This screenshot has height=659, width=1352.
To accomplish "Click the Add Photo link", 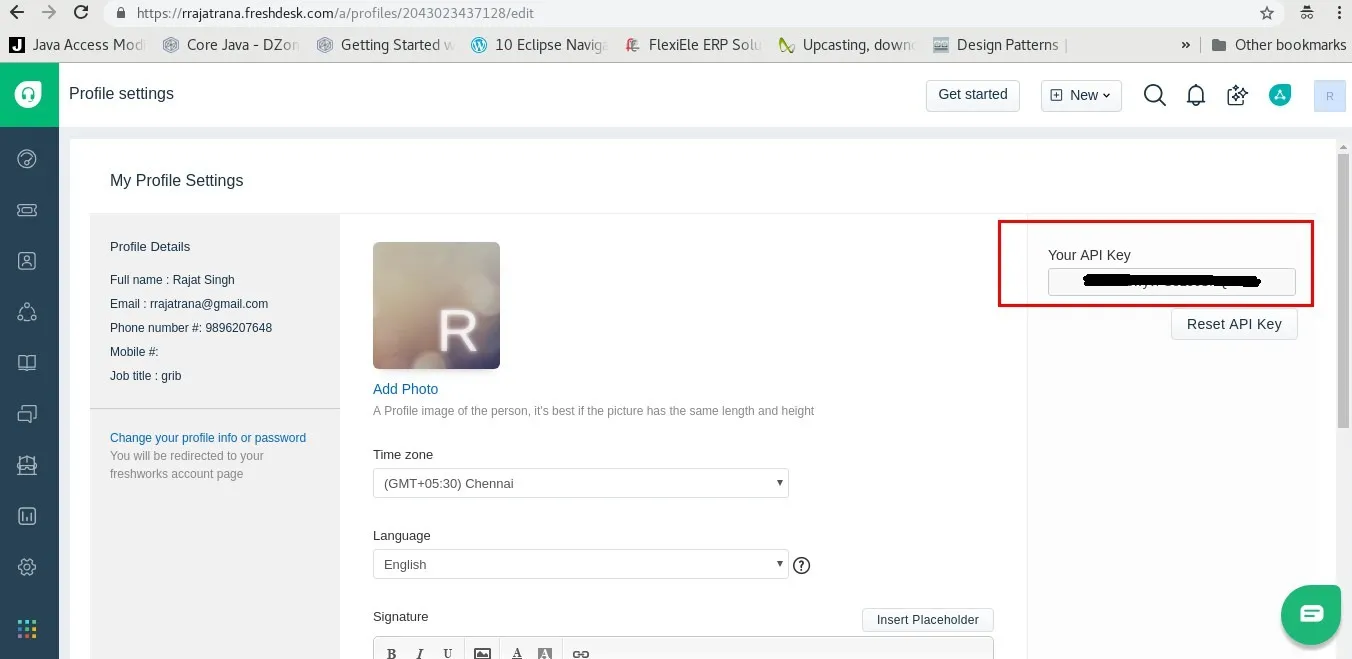I will click(405, 389).
